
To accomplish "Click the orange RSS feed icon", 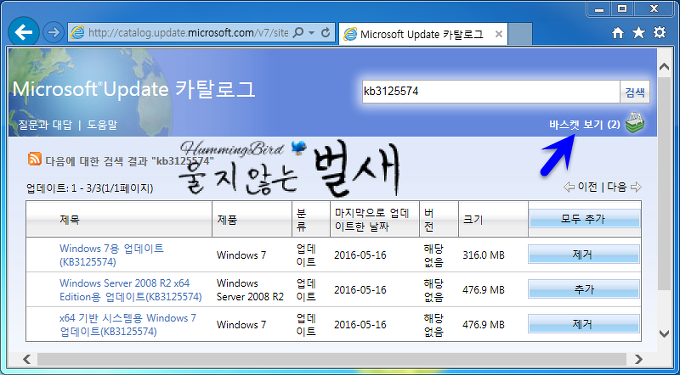I will (x=35, y=159).
